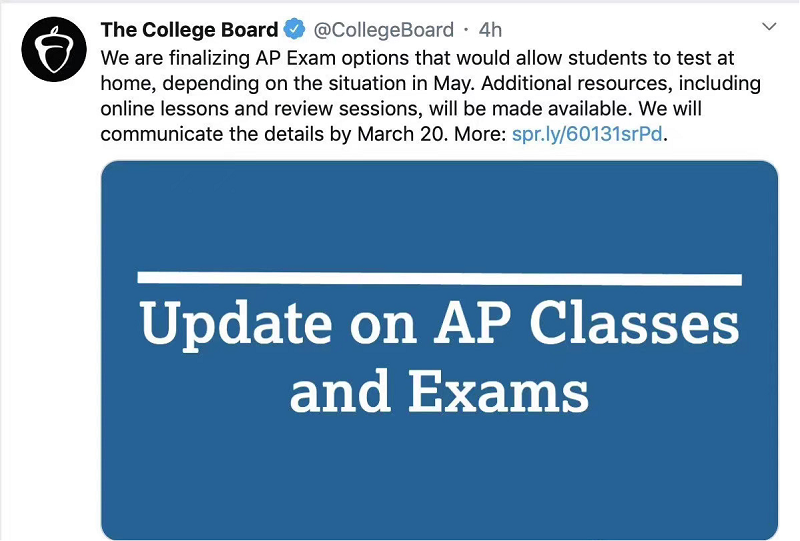Image resolution: width=800 pixels, height=541 pixels.
Task: Expand the tweet options chevron menu
Action: tap(769, 26)
